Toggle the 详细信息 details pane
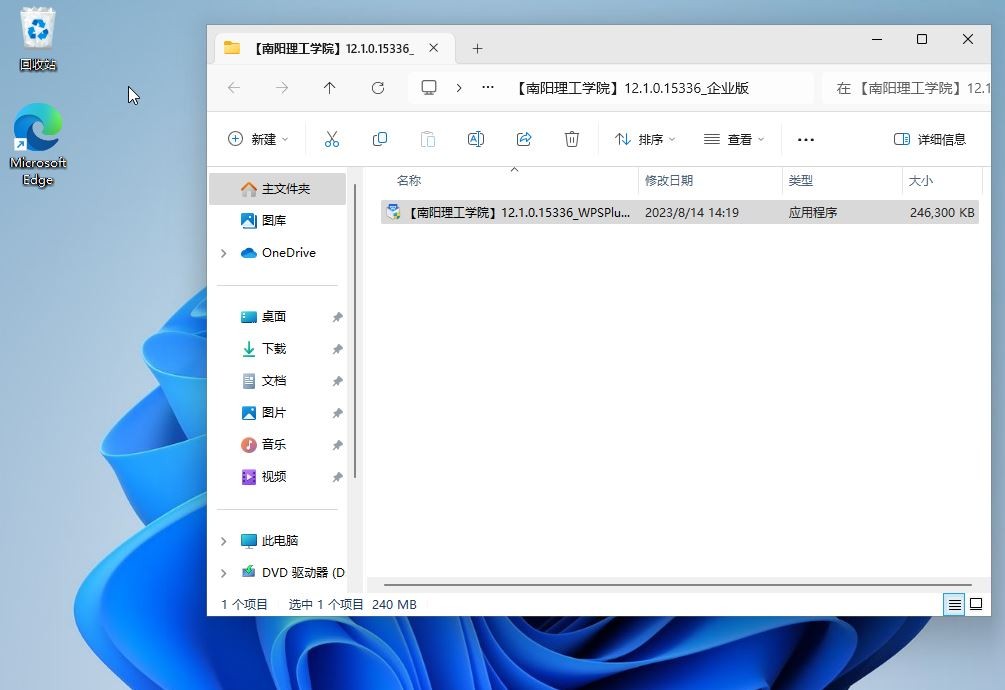The image size is (1005, 690). click(x=928, y=139)
